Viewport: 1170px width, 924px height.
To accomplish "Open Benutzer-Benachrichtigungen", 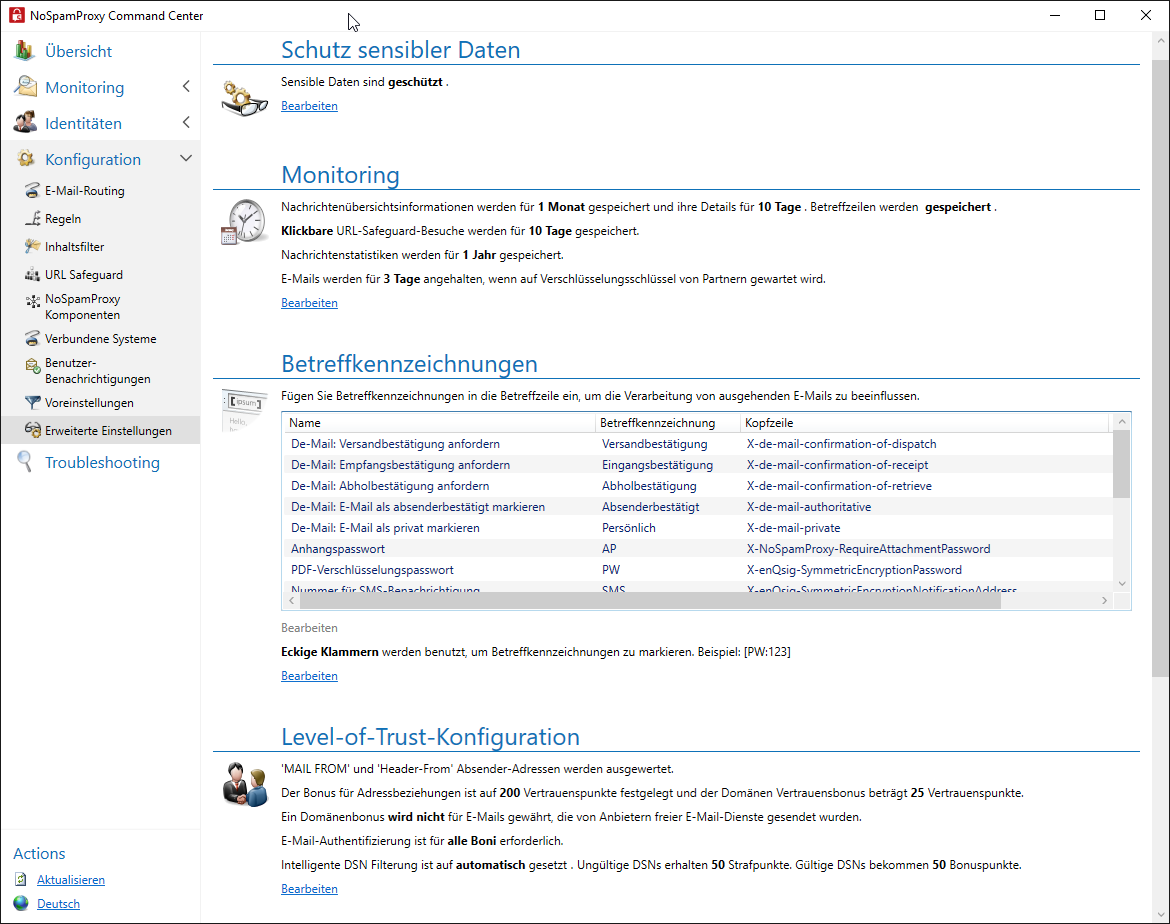I will coord(97,370).
